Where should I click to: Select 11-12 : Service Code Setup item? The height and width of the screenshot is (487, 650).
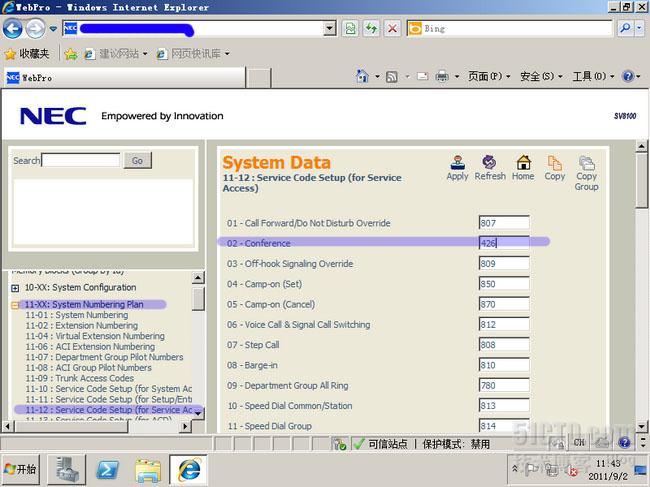click(109, 409)
